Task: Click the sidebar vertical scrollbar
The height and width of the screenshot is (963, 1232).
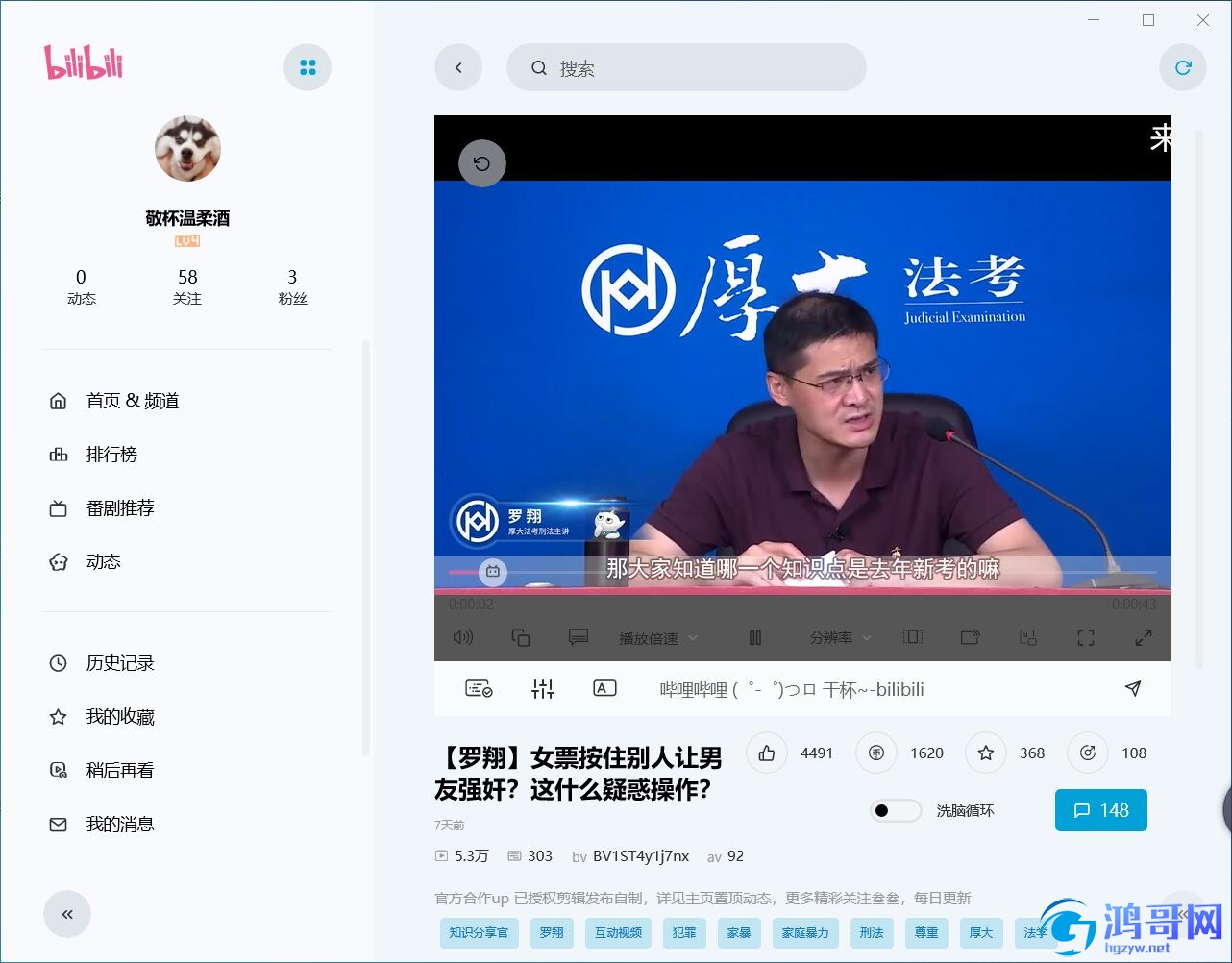Action: coord(365,548)
